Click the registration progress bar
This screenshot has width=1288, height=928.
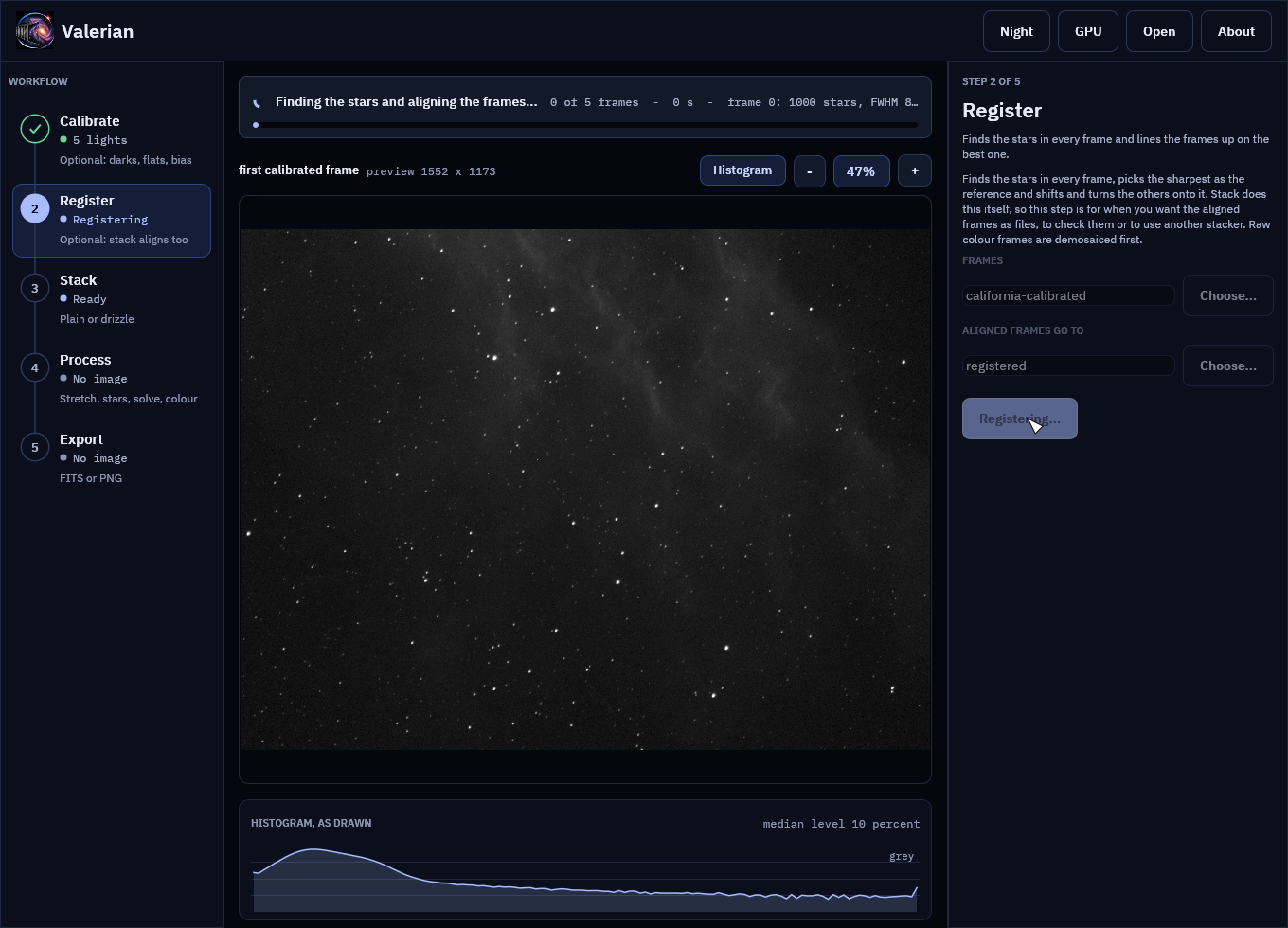pyautogui.click(x=585, y=125)
